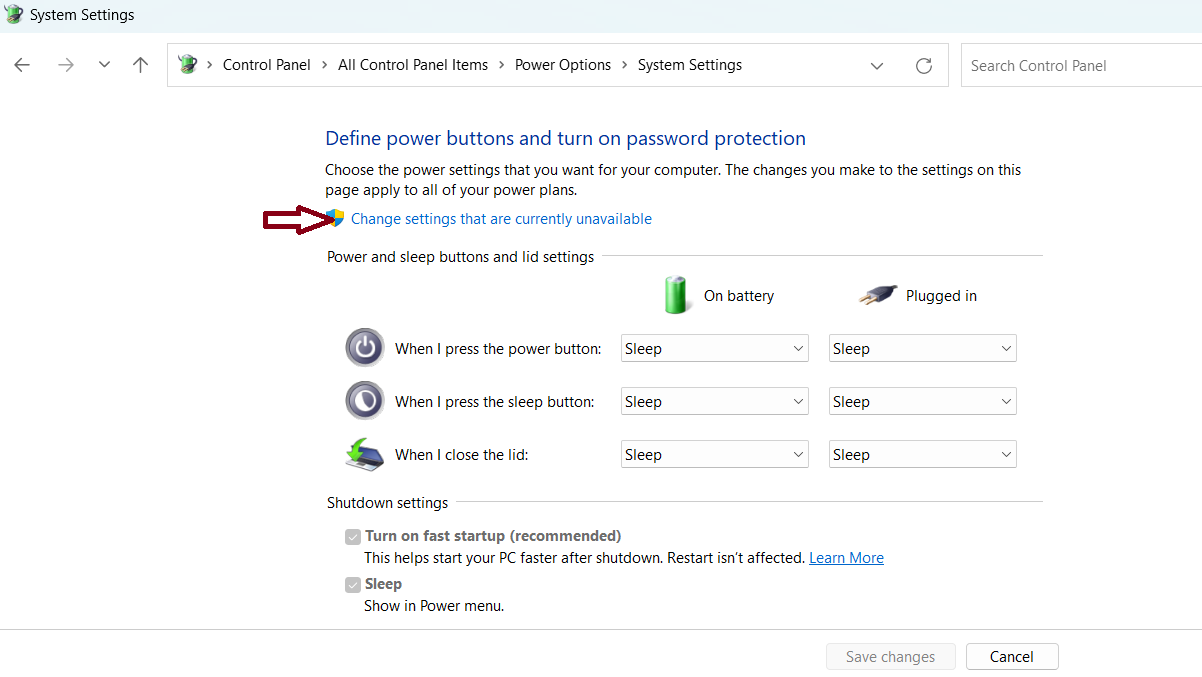Viewport: 1202px width, 677px height.
Task: Click the forward navigation arrow
Action: tap(66, 65)
